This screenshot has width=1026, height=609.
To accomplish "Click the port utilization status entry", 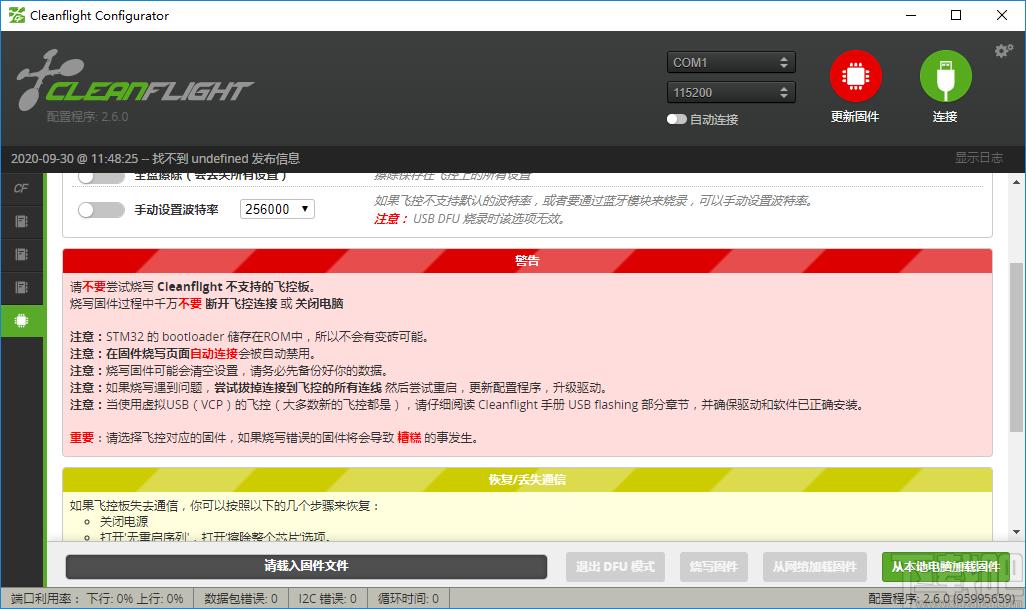I will [x=97, y=599].
